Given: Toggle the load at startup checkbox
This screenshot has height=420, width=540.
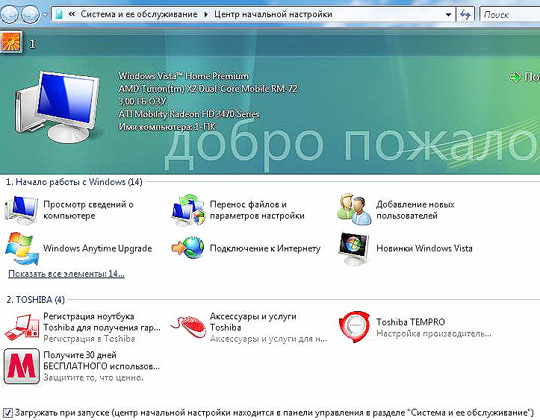Looking at the screenshot, I should tap(8, 412).
